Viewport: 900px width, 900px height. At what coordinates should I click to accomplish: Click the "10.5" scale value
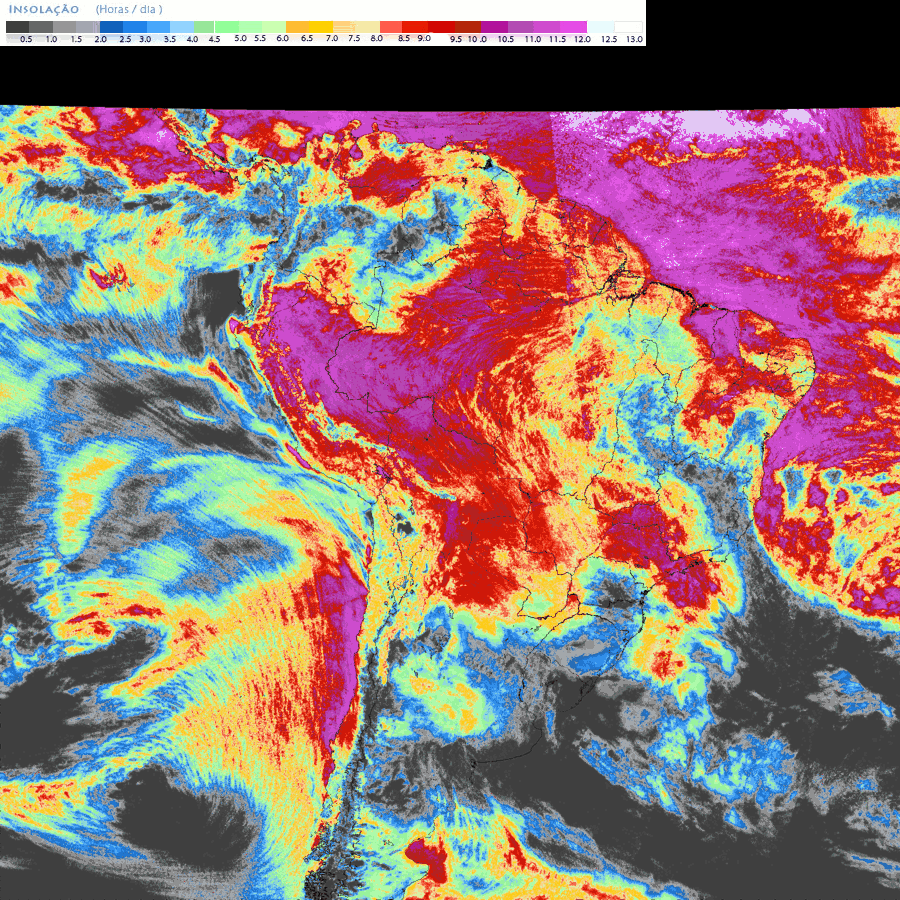coord(506,40)
